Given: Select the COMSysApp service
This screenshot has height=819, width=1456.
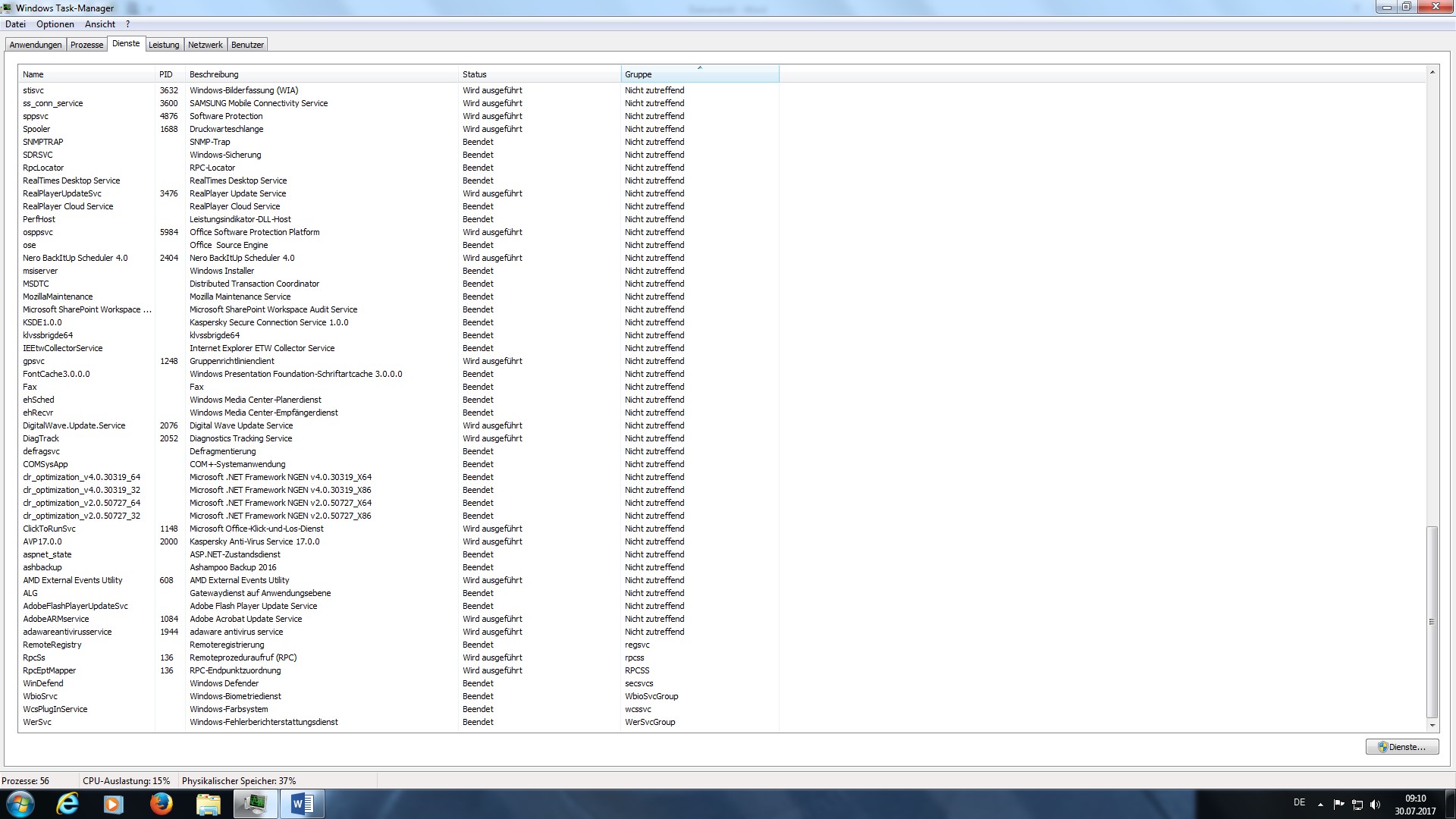Looking at the screenshot, I should pos(398,464).
